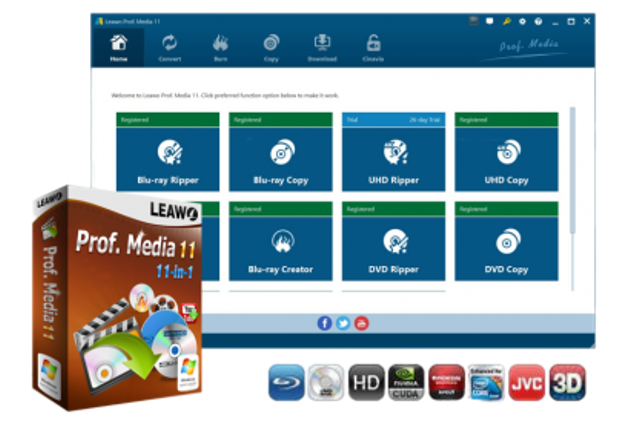This screenshot has width=619, height=424.
Task: Open the Home tab
Action: pyautogui.click(x=119, y=47)
